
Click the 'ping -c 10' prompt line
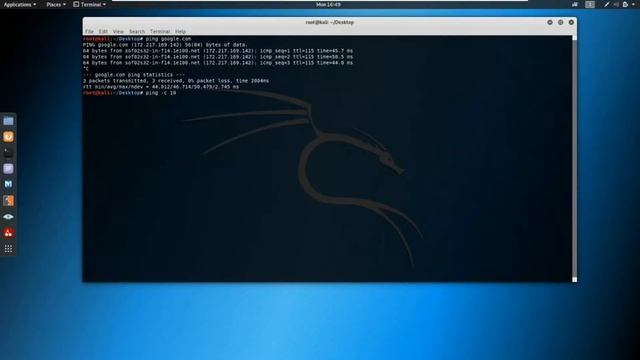[x=129, y=93]
